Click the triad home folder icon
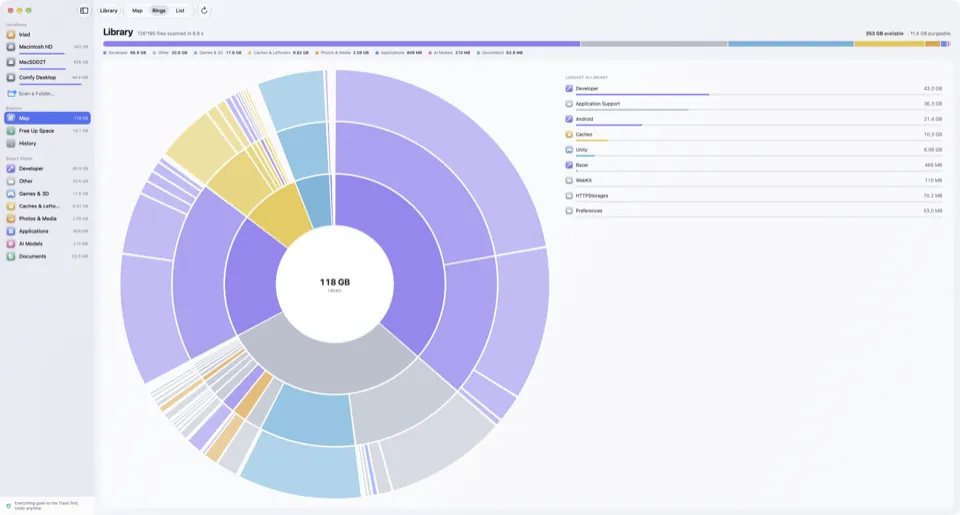The image size is (960, 515). 10,35
